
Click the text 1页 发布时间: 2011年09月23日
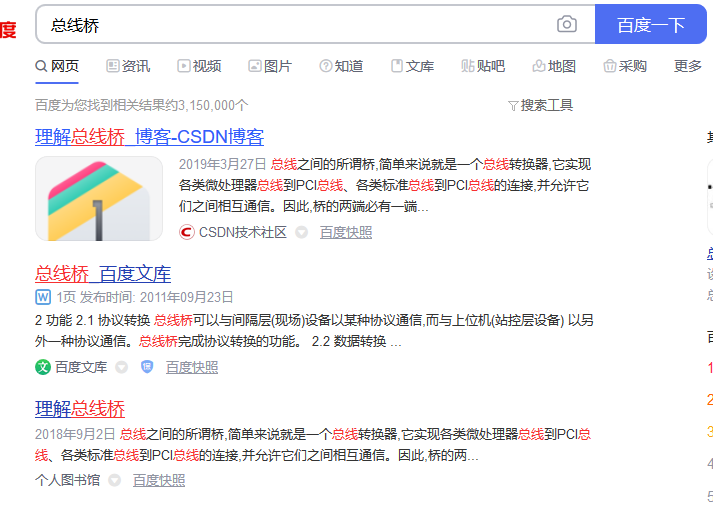click(x=145, y=297)
